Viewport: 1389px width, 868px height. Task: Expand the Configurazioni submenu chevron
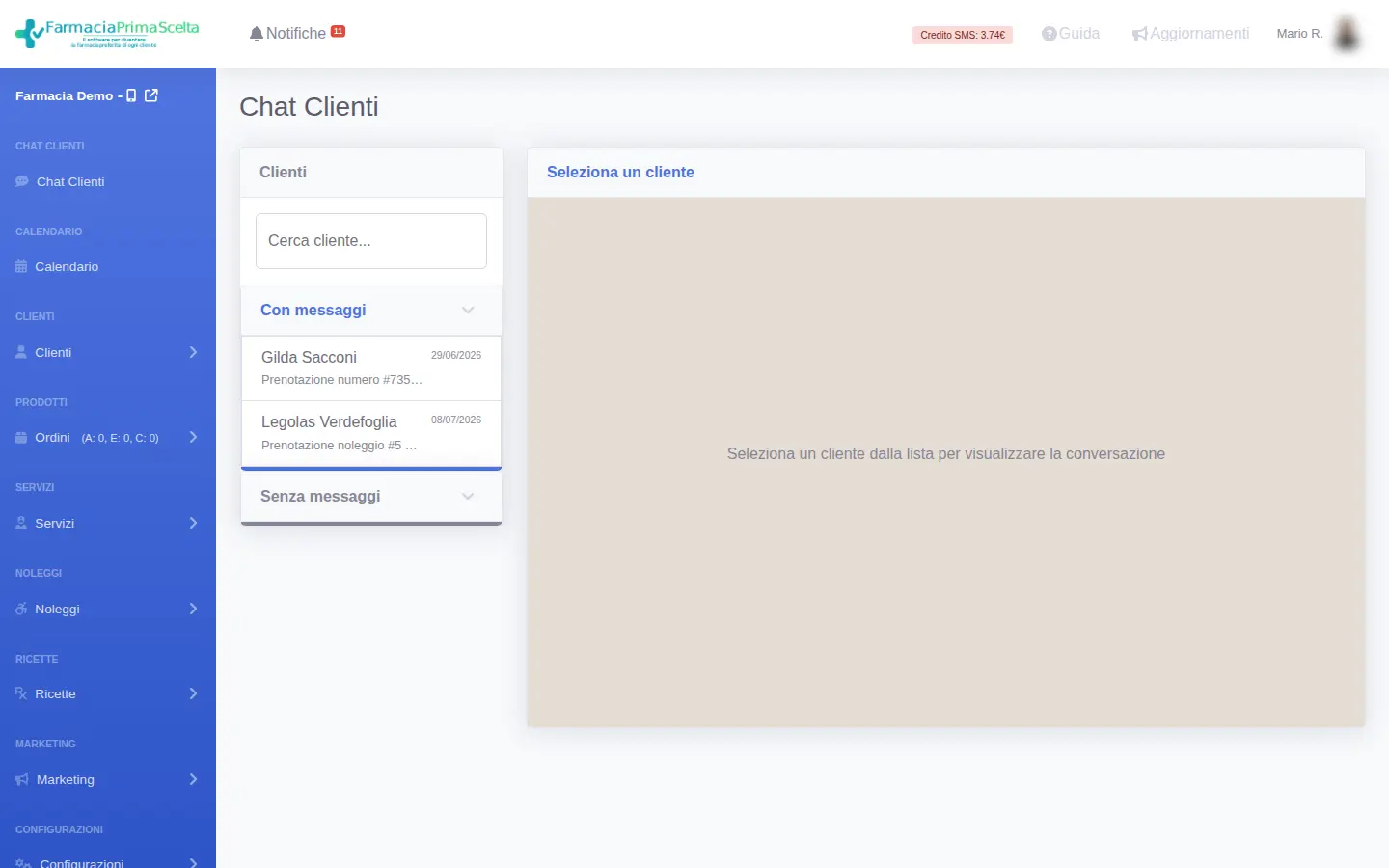pos(193,863)
